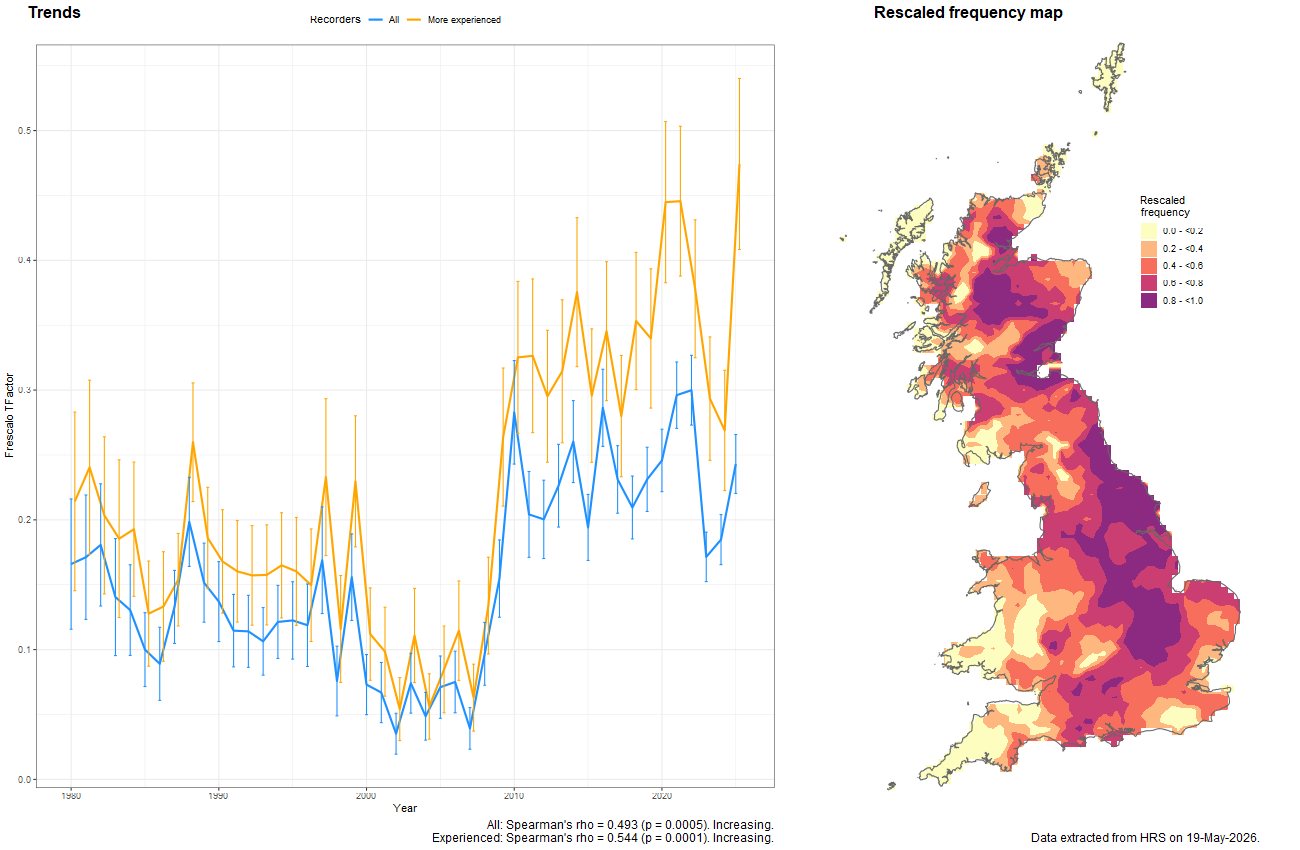
Task: Click the 0.5 y-axis tick label
Action: tap(25, 131)
